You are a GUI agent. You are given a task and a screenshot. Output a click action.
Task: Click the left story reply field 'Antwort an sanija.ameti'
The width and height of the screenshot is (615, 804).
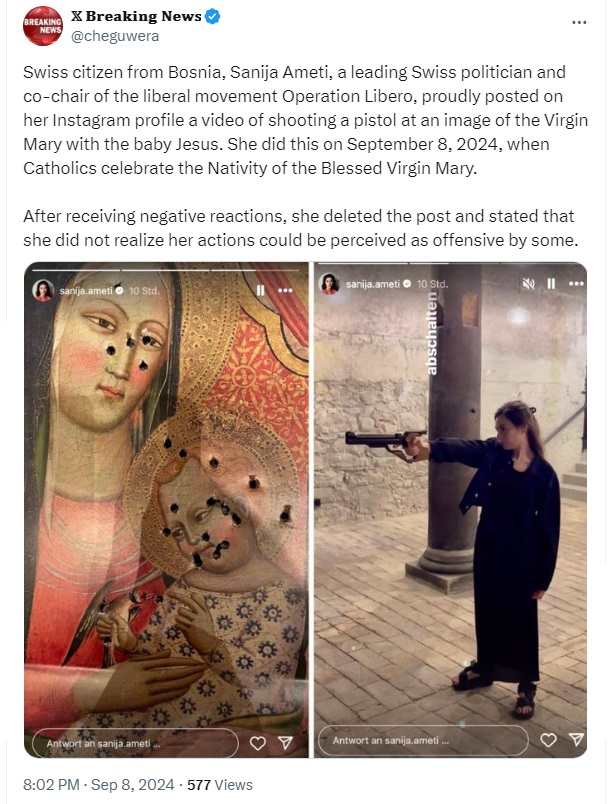pos(135,743)
